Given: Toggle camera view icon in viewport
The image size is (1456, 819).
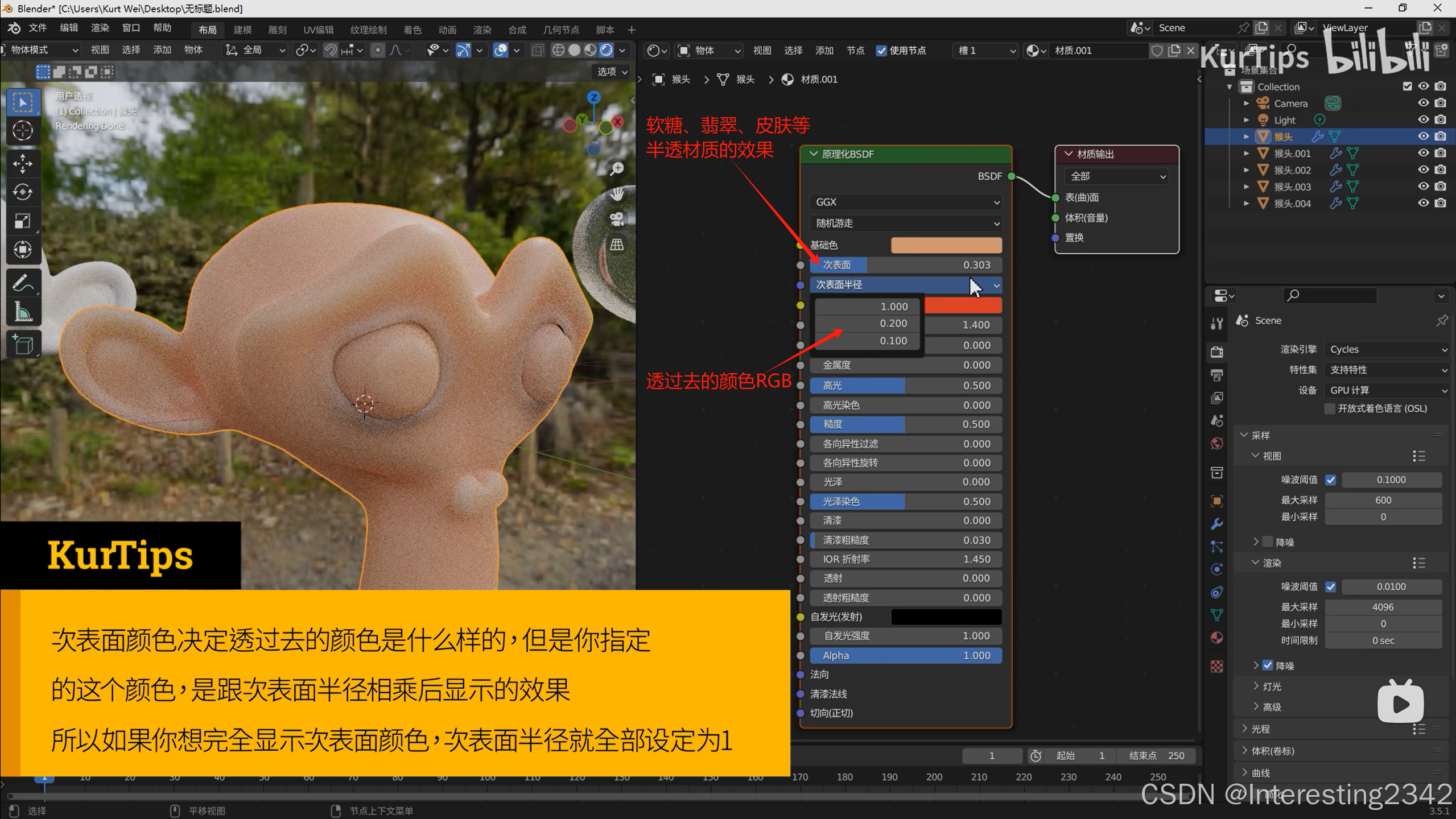Looking at the screenshot, I should coord(617,220).
